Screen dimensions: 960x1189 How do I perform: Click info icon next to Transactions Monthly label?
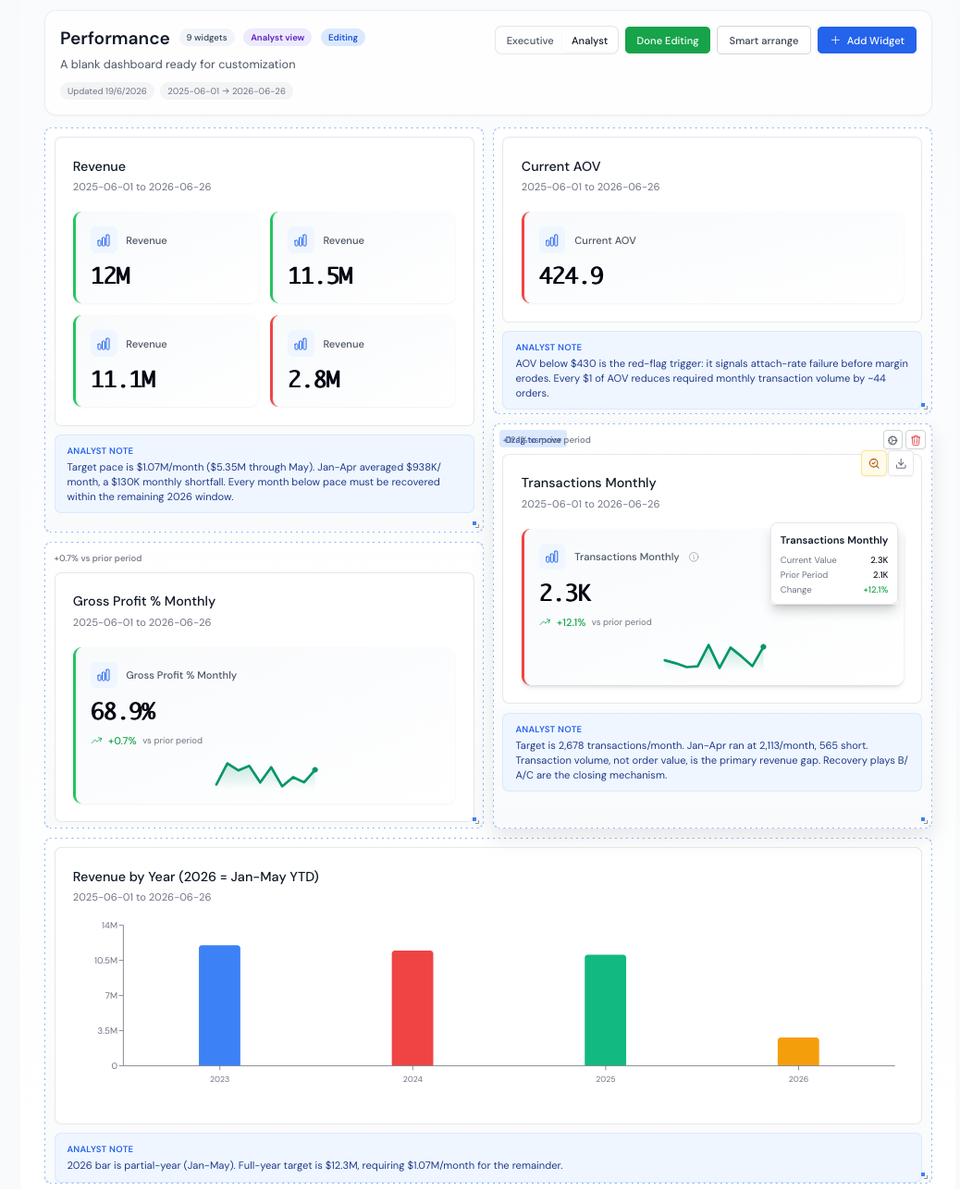click(x=693, y=557)
